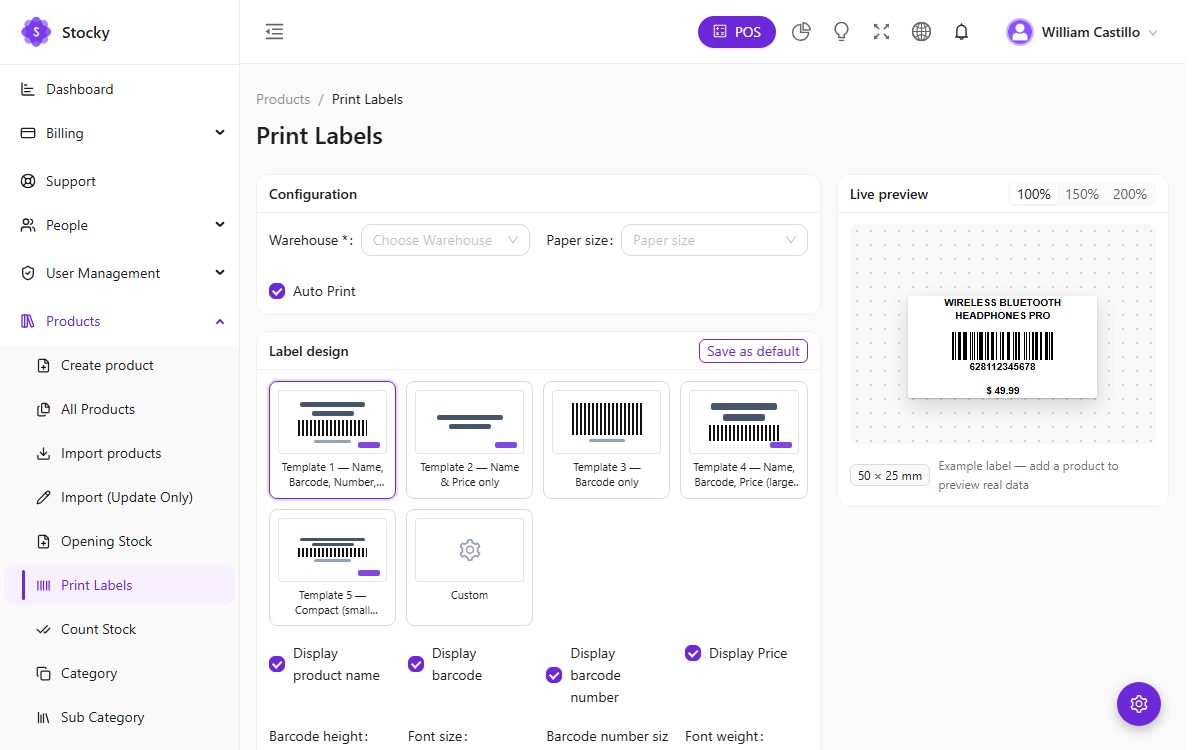Set live preview zoom to 150%
The width and height of the screenshot is (1200, 750).
[1082, 194]
